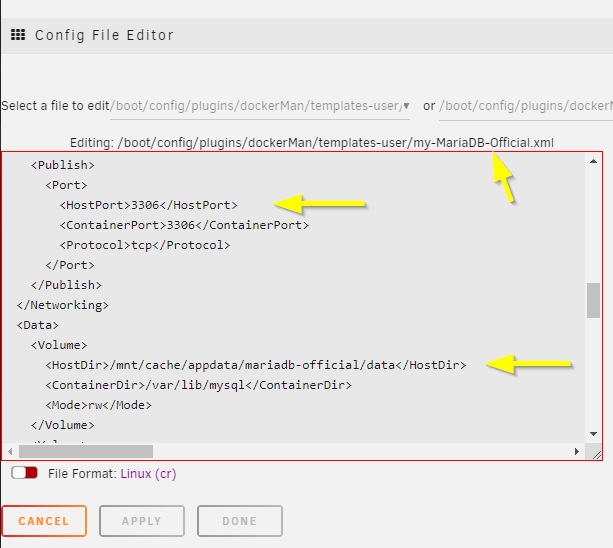Viewport: 613px width, 548px height.
Task: Click the '<Port>' opening tag line
Action: coord(66,185)
